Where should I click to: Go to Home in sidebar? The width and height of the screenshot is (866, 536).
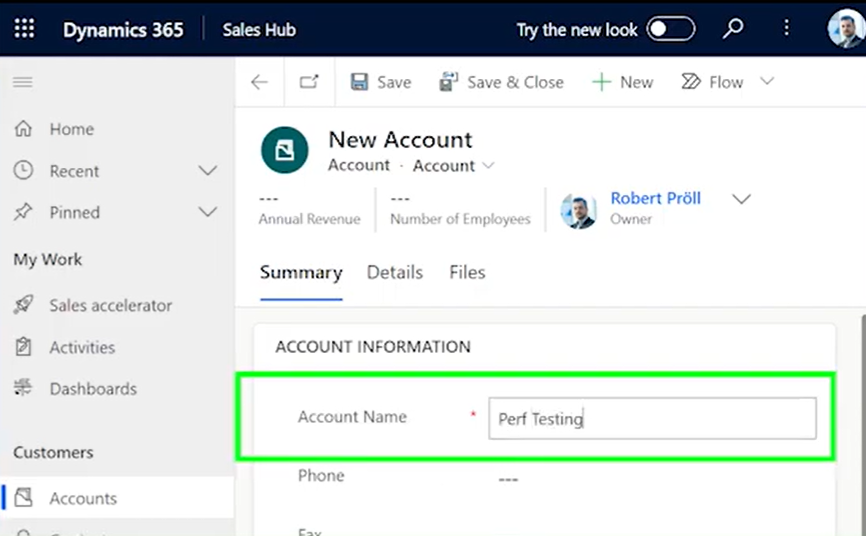tap(72, 129)
